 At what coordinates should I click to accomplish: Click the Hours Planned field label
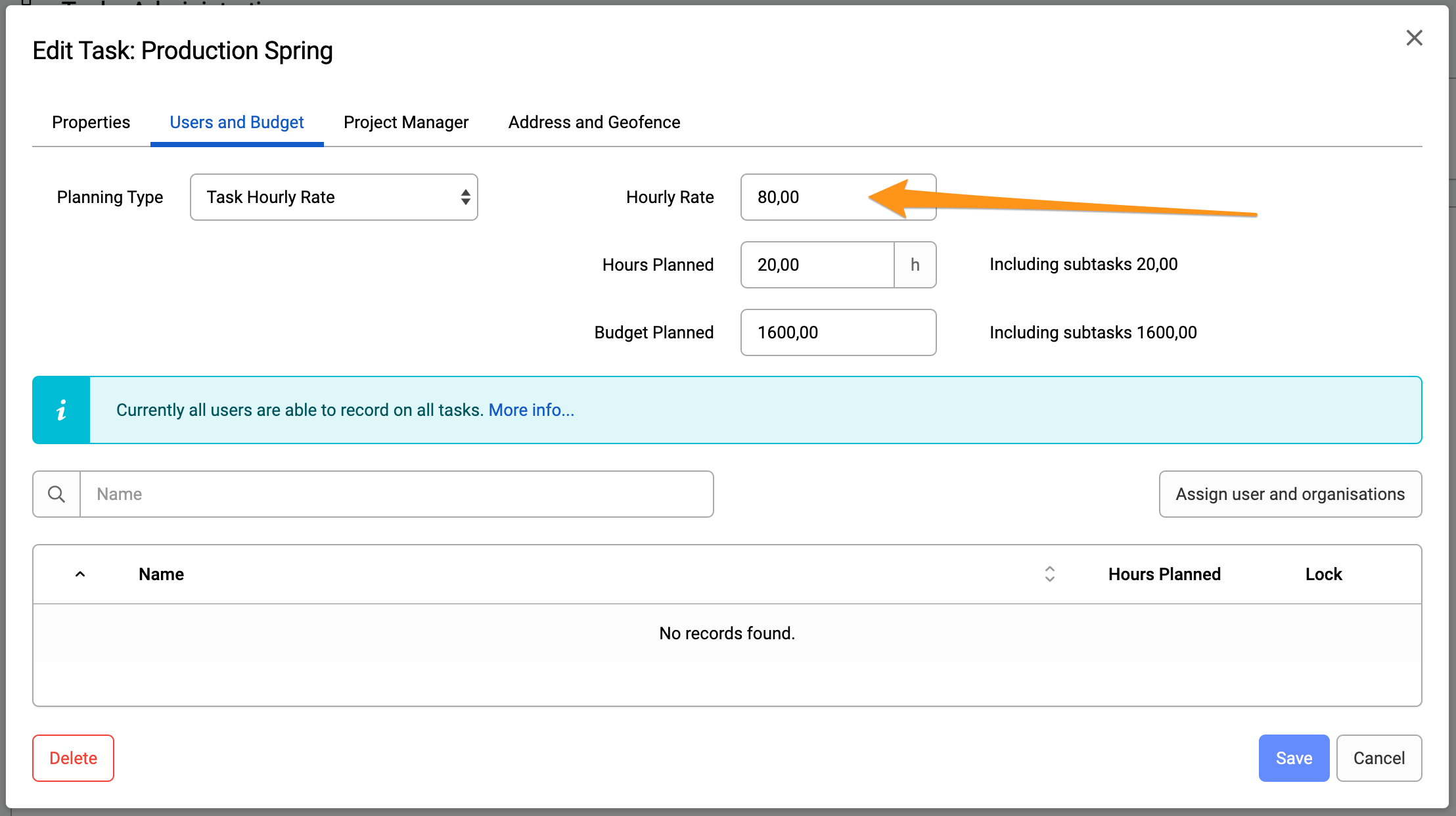click(658, 265)
